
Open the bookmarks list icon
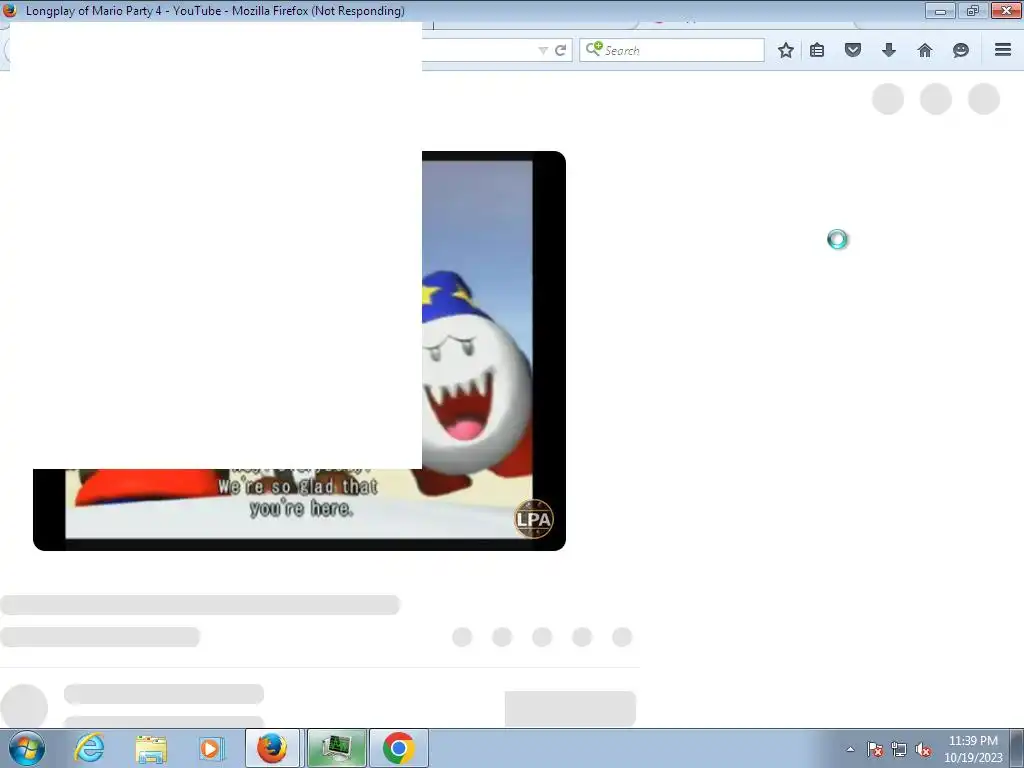(x=817, y=50)
